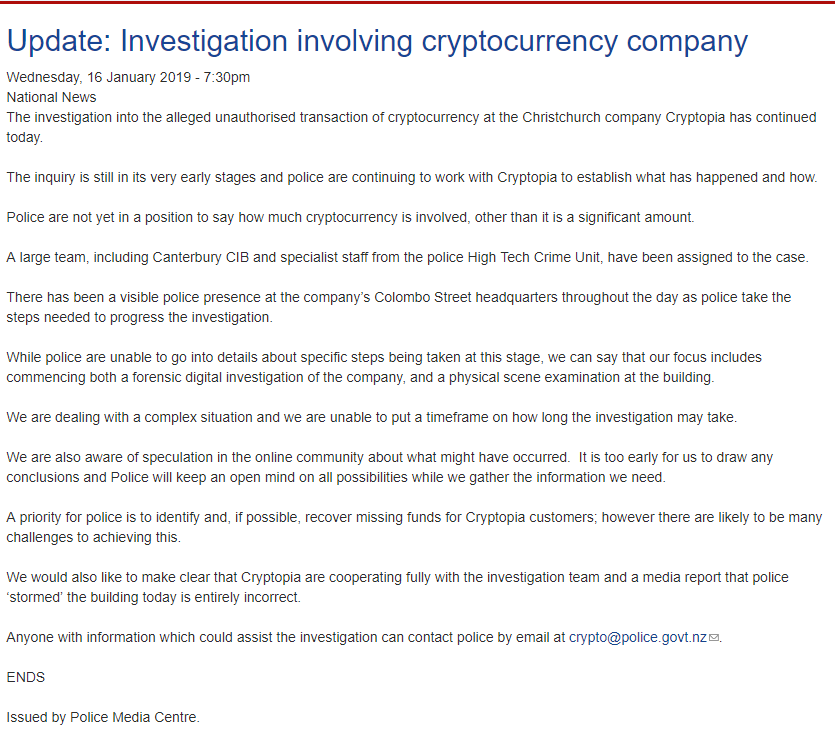Select the "National News" category label
The image size is (835, 735).
pos(51,97)
